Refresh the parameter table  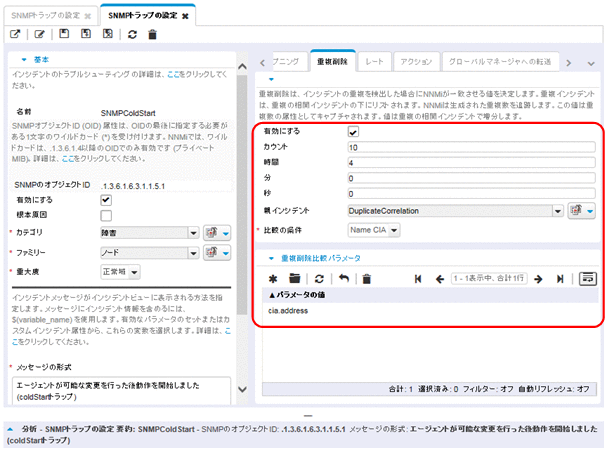pyautogui.click(x=319, y=279)
